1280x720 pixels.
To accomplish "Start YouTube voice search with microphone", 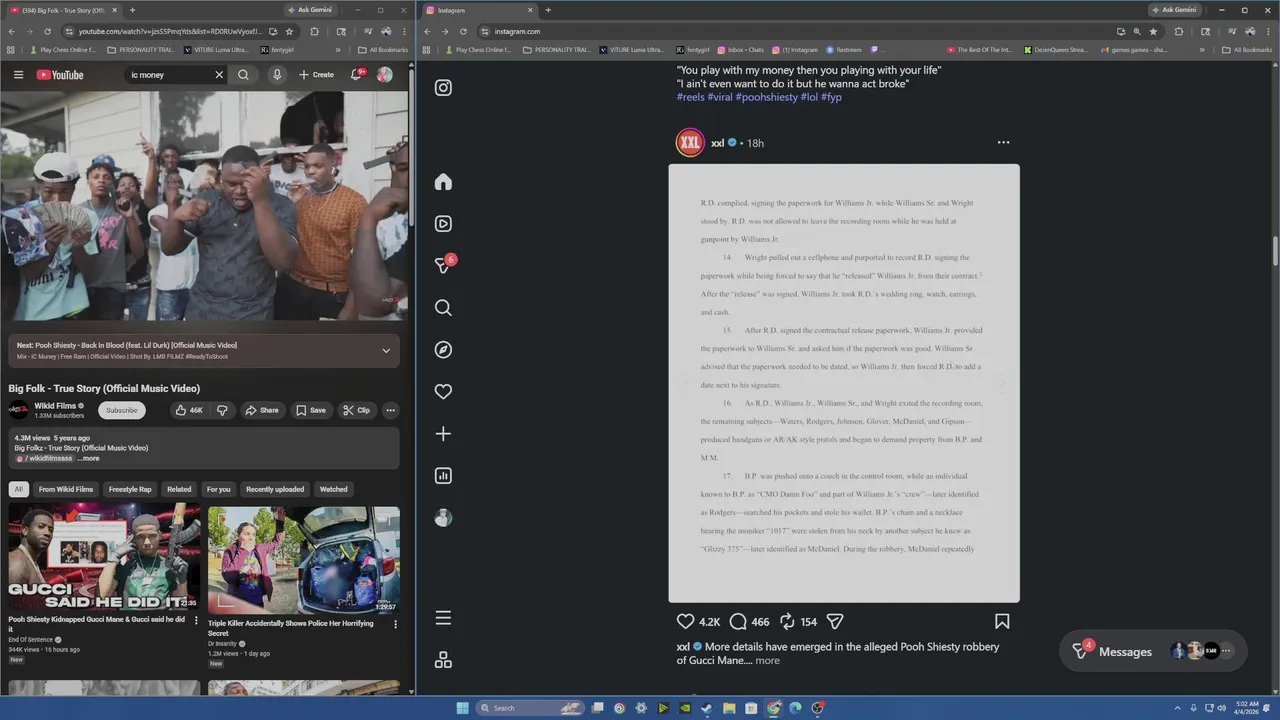I will click(276, 75).
